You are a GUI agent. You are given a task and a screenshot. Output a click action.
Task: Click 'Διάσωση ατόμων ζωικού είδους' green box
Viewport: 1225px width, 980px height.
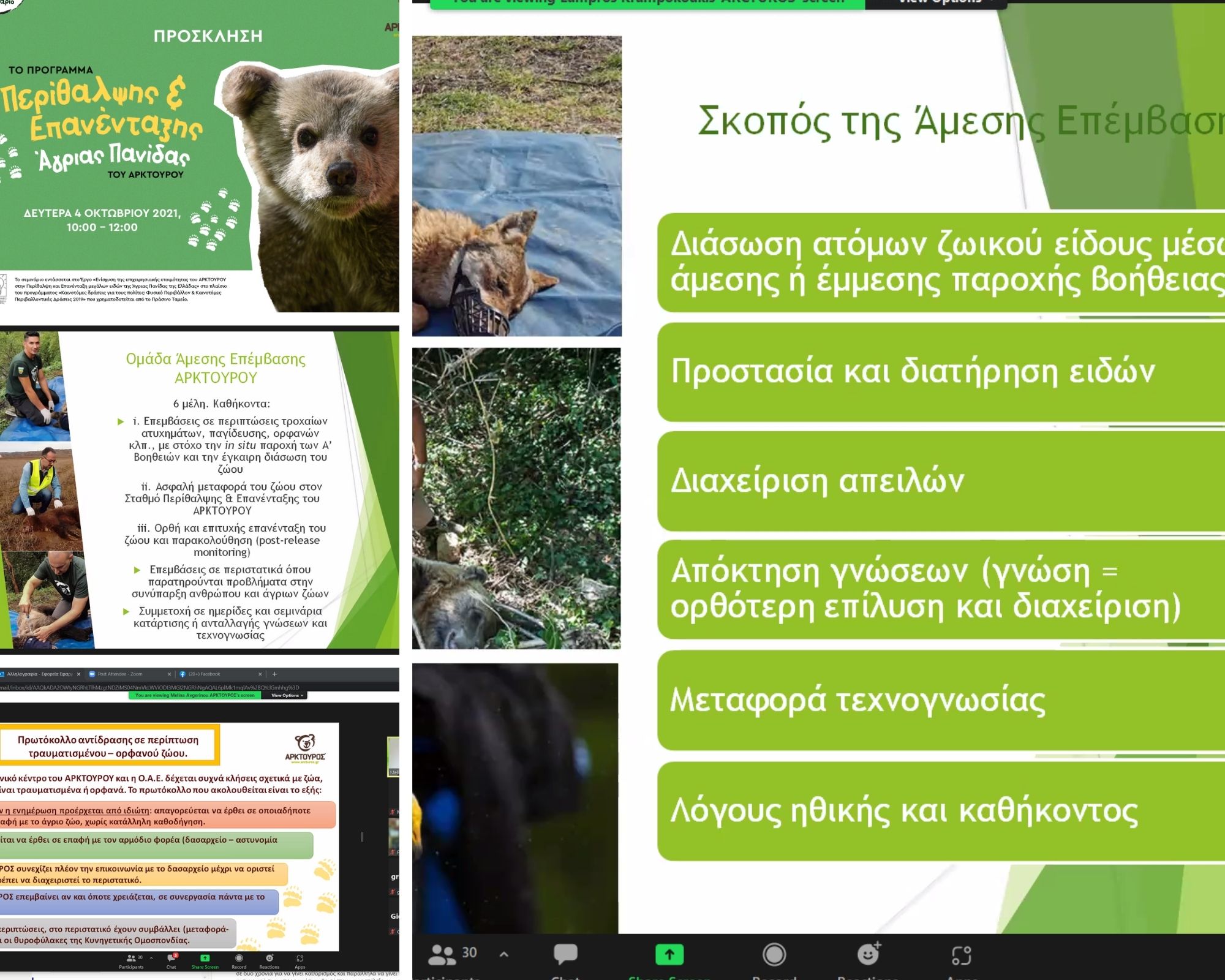pyautogui.click(x=941, y=262)
